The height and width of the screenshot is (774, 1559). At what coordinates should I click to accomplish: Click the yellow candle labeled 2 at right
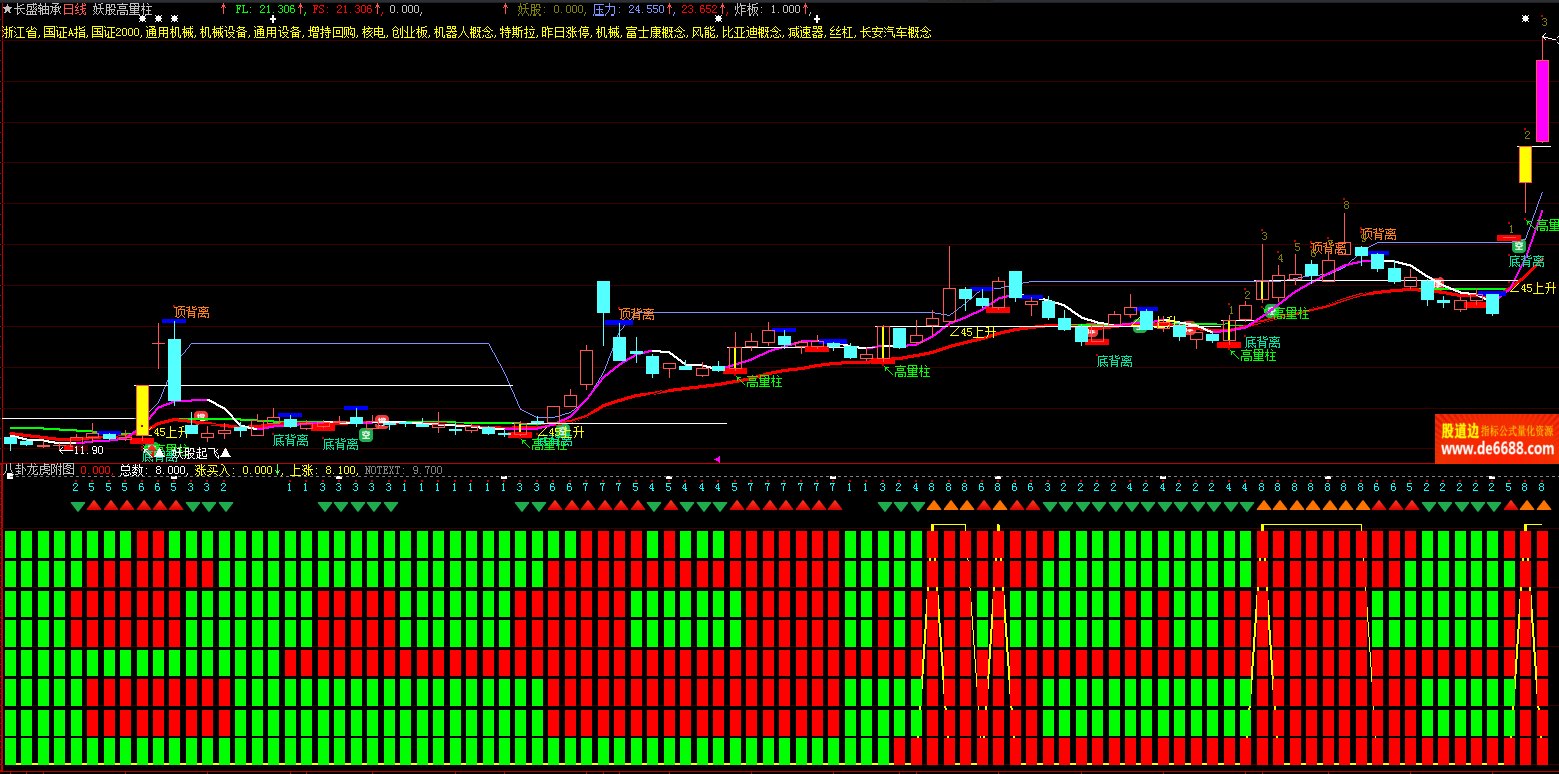click(x=1525, y=164)
